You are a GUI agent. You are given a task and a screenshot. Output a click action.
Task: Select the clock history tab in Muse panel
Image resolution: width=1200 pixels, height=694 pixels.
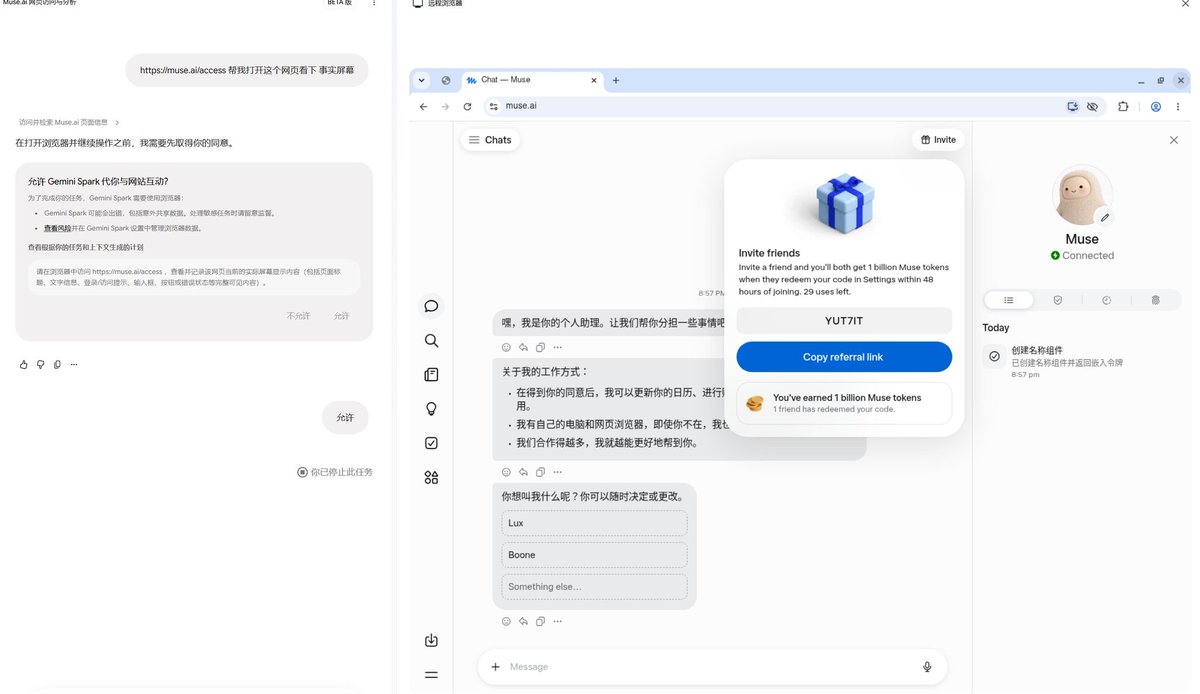pos(1106,300)
